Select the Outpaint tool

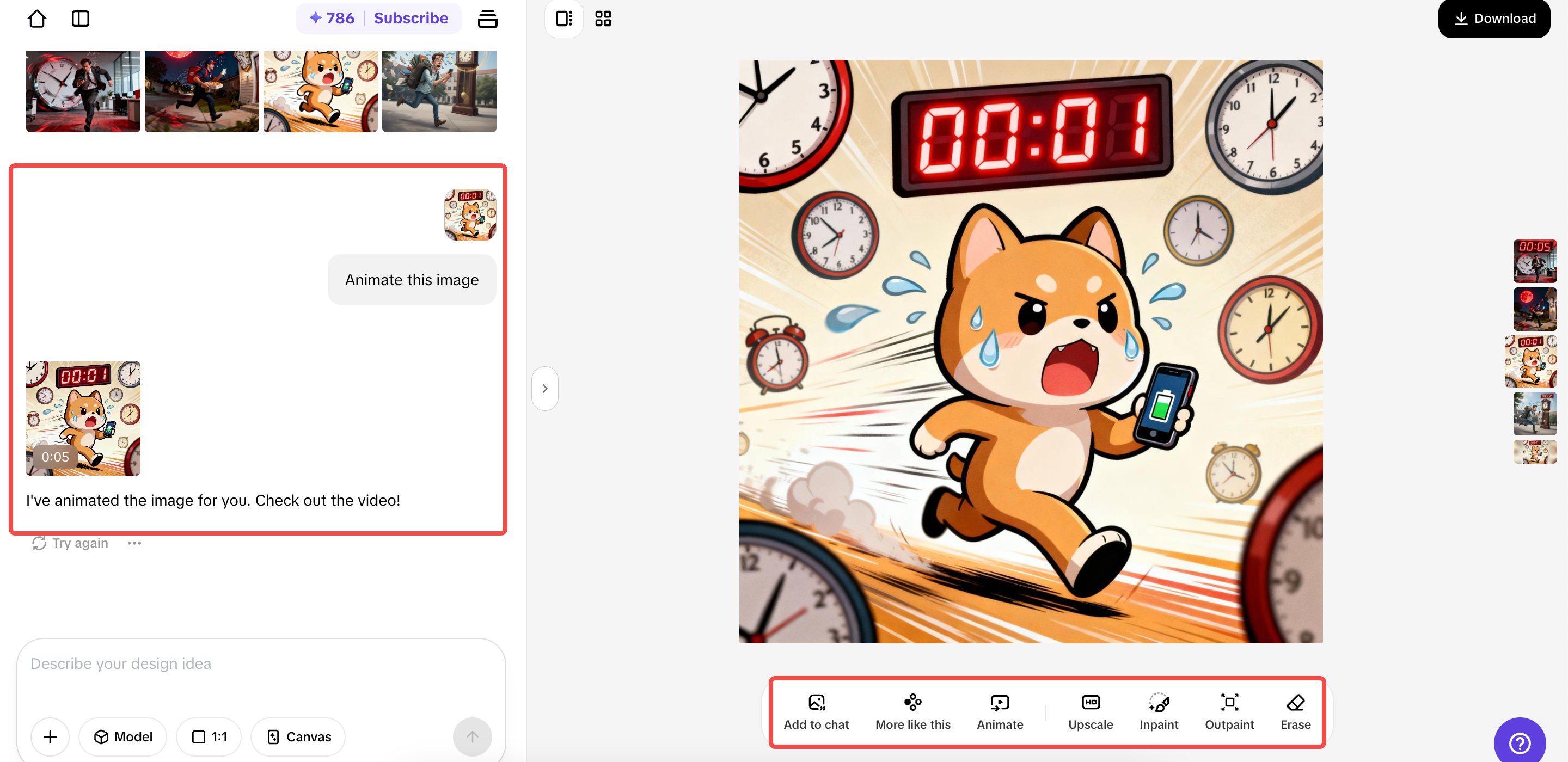coord(1229,711)
